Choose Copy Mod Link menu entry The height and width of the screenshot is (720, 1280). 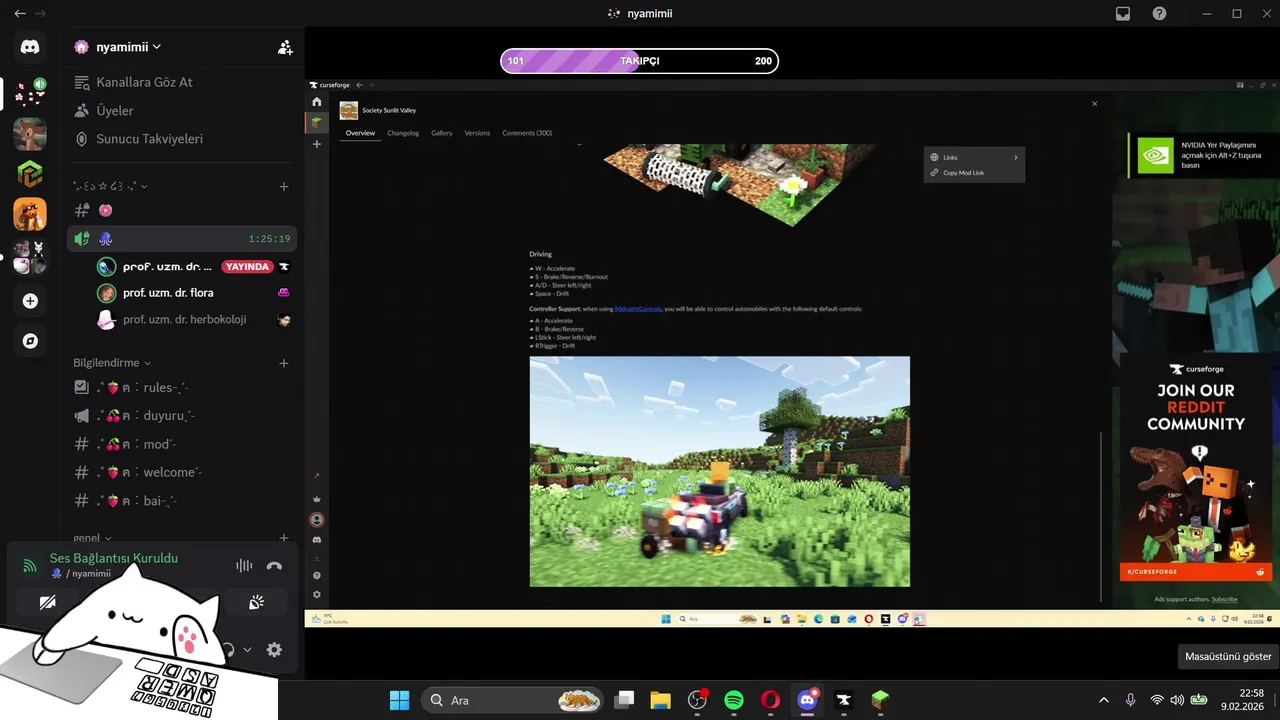tap(974, 173)
